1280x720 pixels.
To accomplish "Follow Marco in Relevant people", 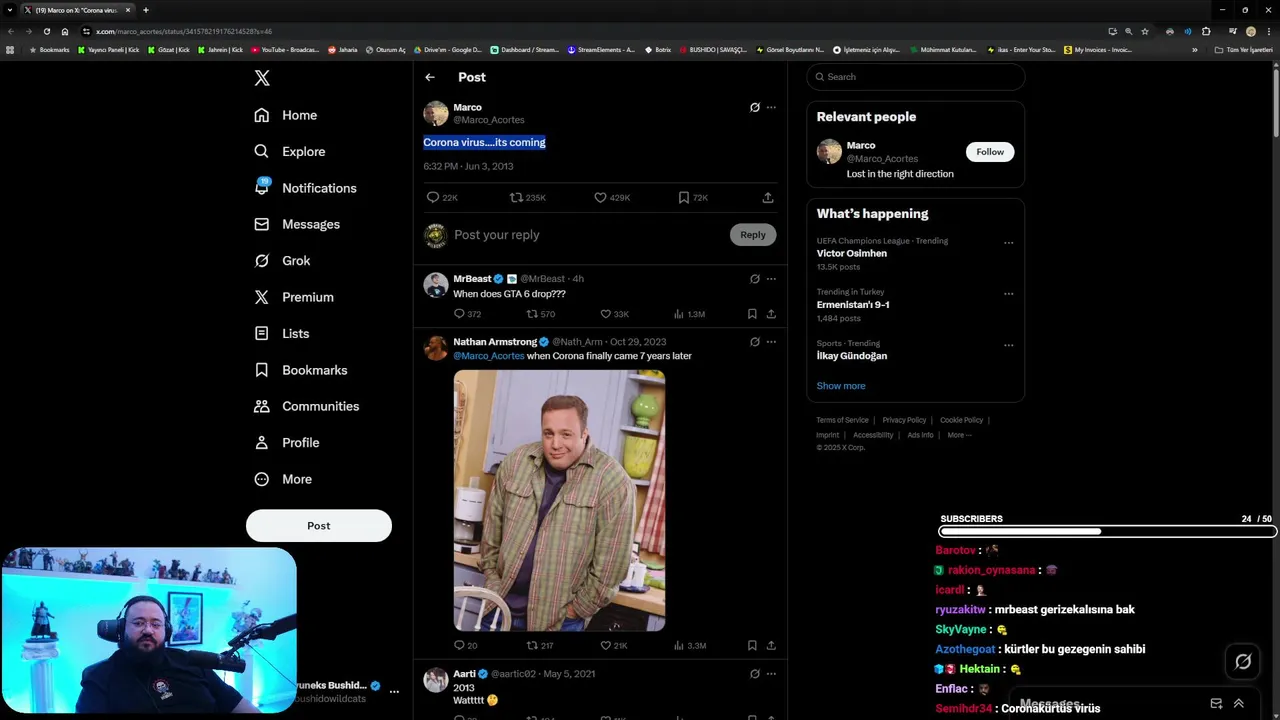I will pos(990,152).
